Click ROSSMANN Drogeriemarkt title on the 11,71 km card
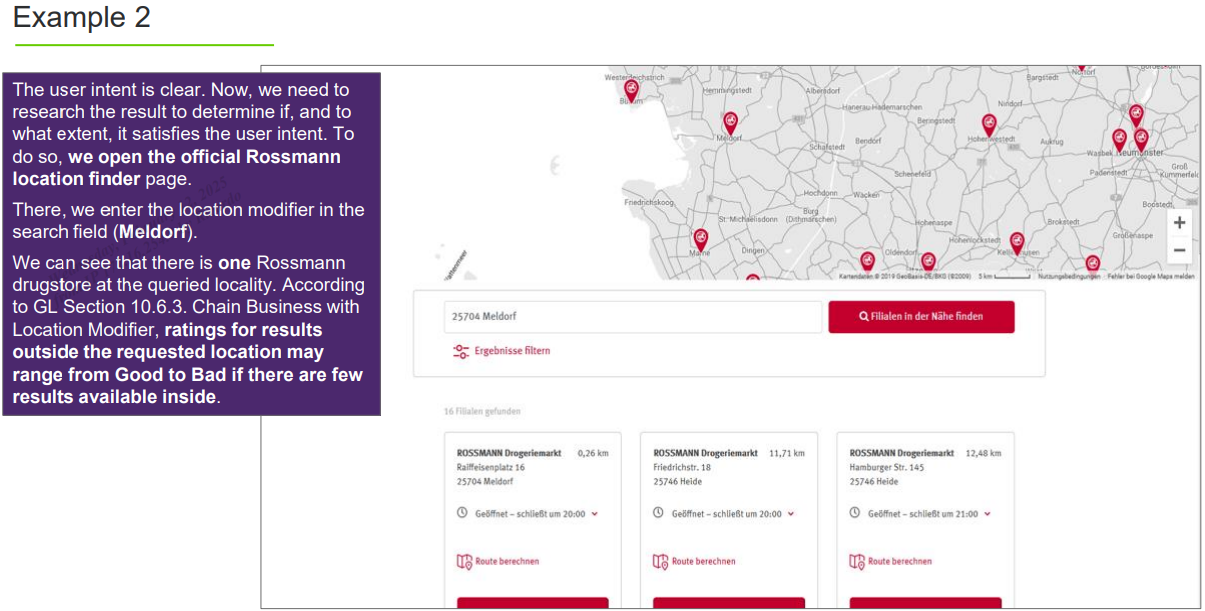 pyautogui.click(x=705, y=453)
